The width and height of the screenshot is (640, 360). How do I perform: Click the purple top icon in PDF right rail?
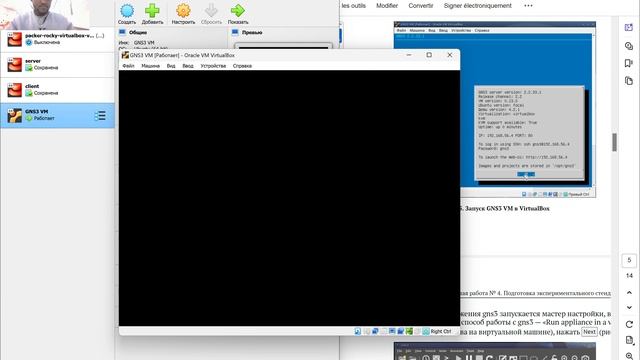coord(629,27)
